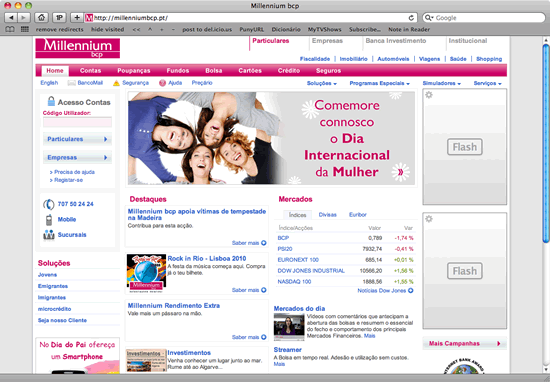The image size is (550, 382).
Task: Switch to the Empresas top section
Action: (327, 41)
